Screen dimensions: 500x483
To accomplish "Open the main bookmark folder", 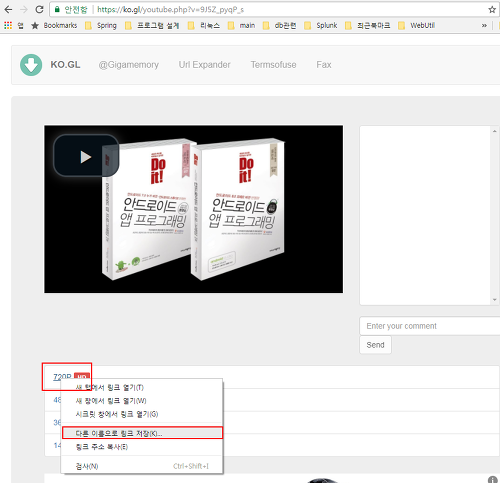I will coord(241,25).
